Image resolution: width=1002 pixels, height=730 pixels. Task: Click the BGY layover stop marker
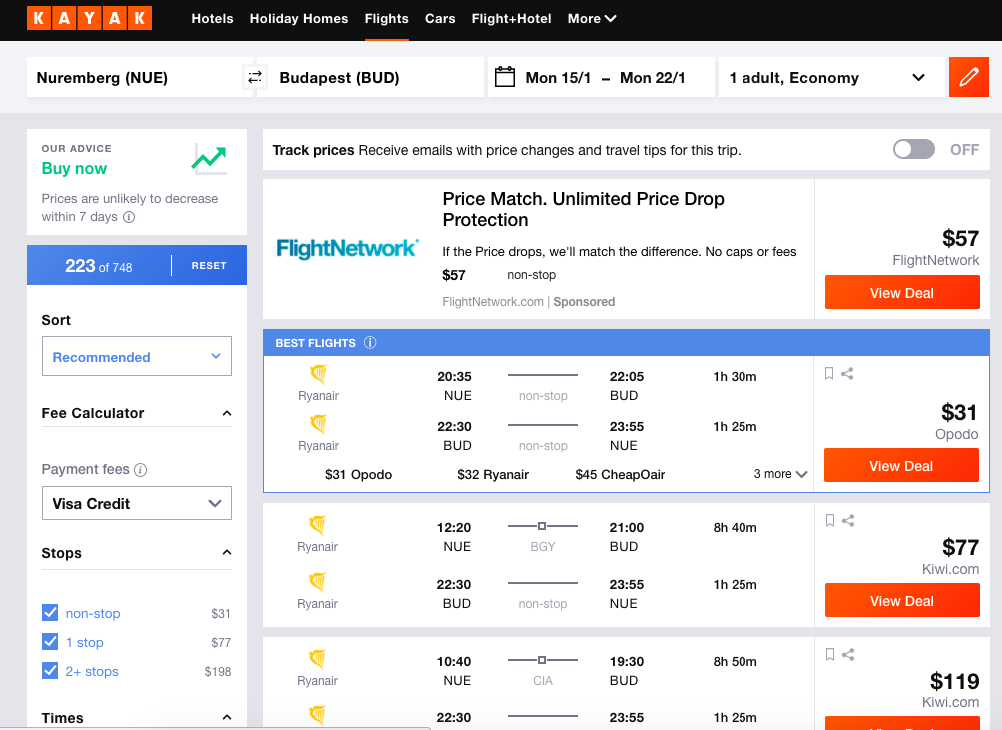[x=542, y=526]
